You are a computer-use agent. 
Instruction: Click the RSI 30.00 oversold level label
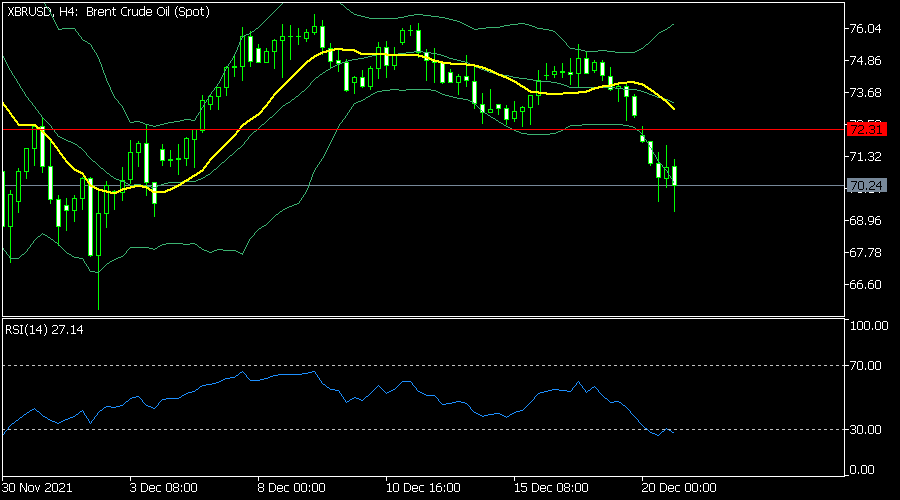[866, 429]
